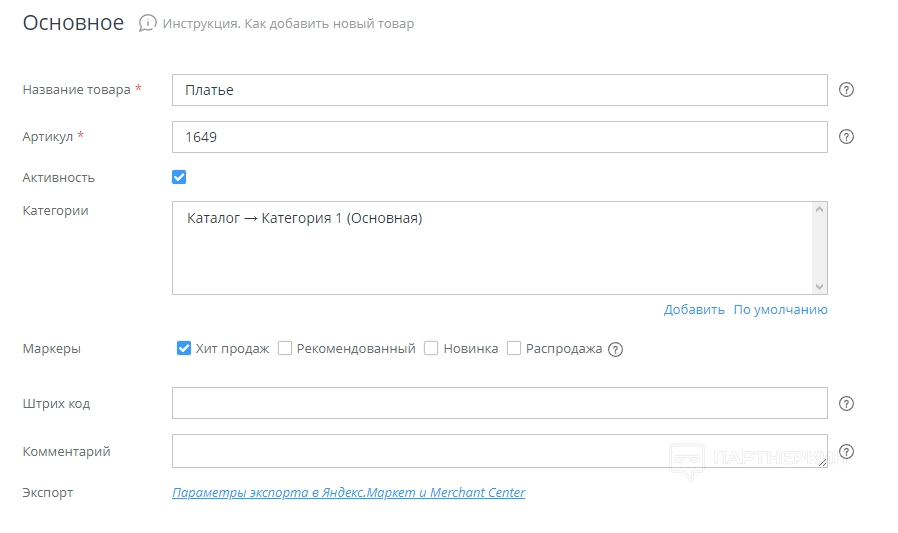This screenshot has width=898, height=533.
Task: Open Инструкция. Как добавить новый товар
Action: point(288,24)
